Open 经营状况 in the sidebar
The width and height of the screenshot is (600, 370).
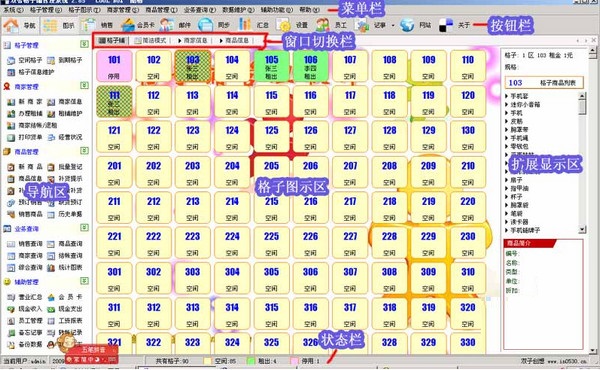(65, 137)
